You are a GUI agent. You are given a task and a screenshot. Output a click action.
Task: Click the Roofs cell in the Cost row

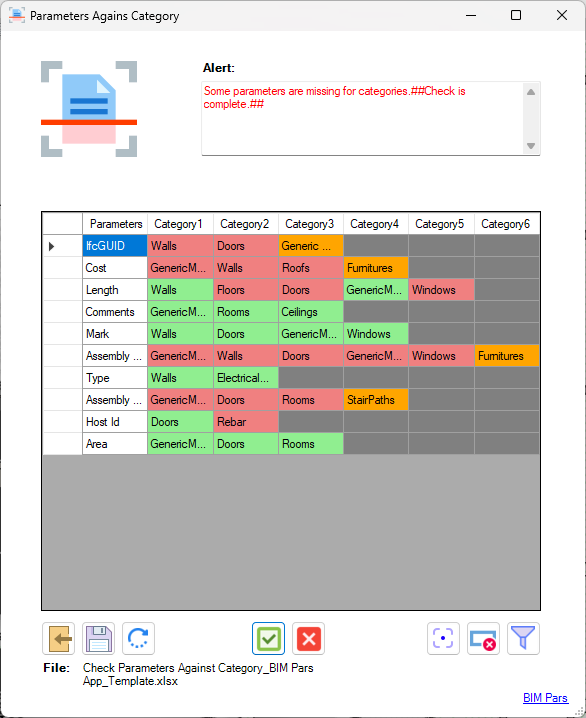pyautogui.click(x=311, y=268)
